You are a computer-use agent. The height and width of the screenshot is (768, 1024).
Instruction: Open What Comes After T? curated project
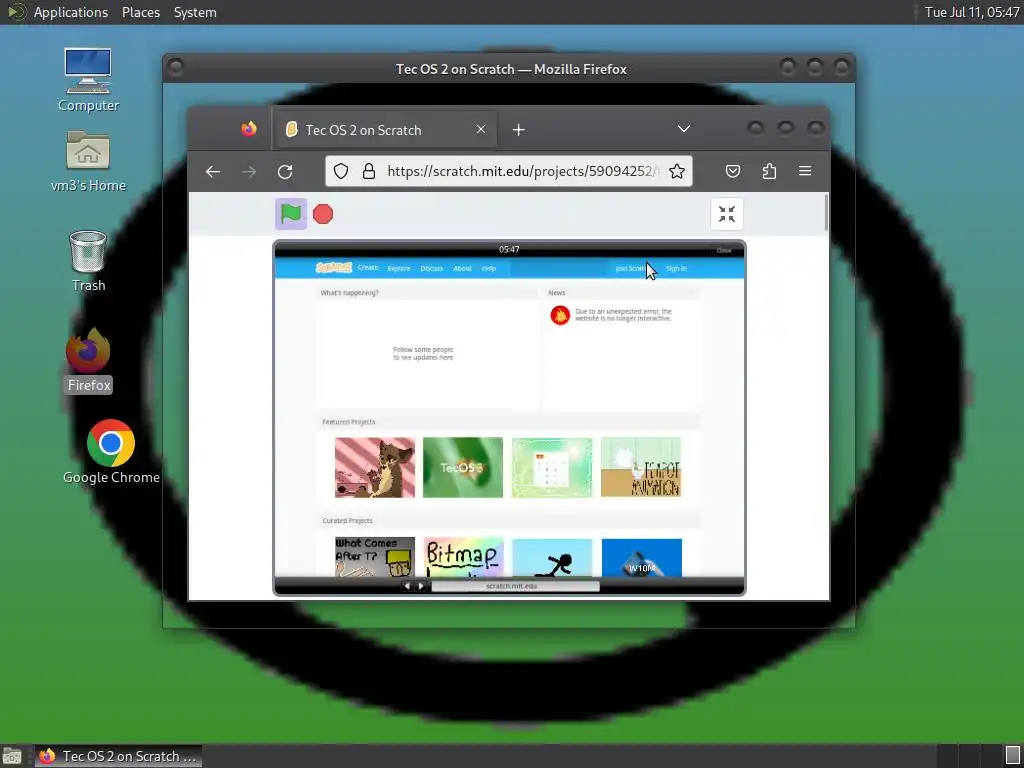click(x=375, y=558)
